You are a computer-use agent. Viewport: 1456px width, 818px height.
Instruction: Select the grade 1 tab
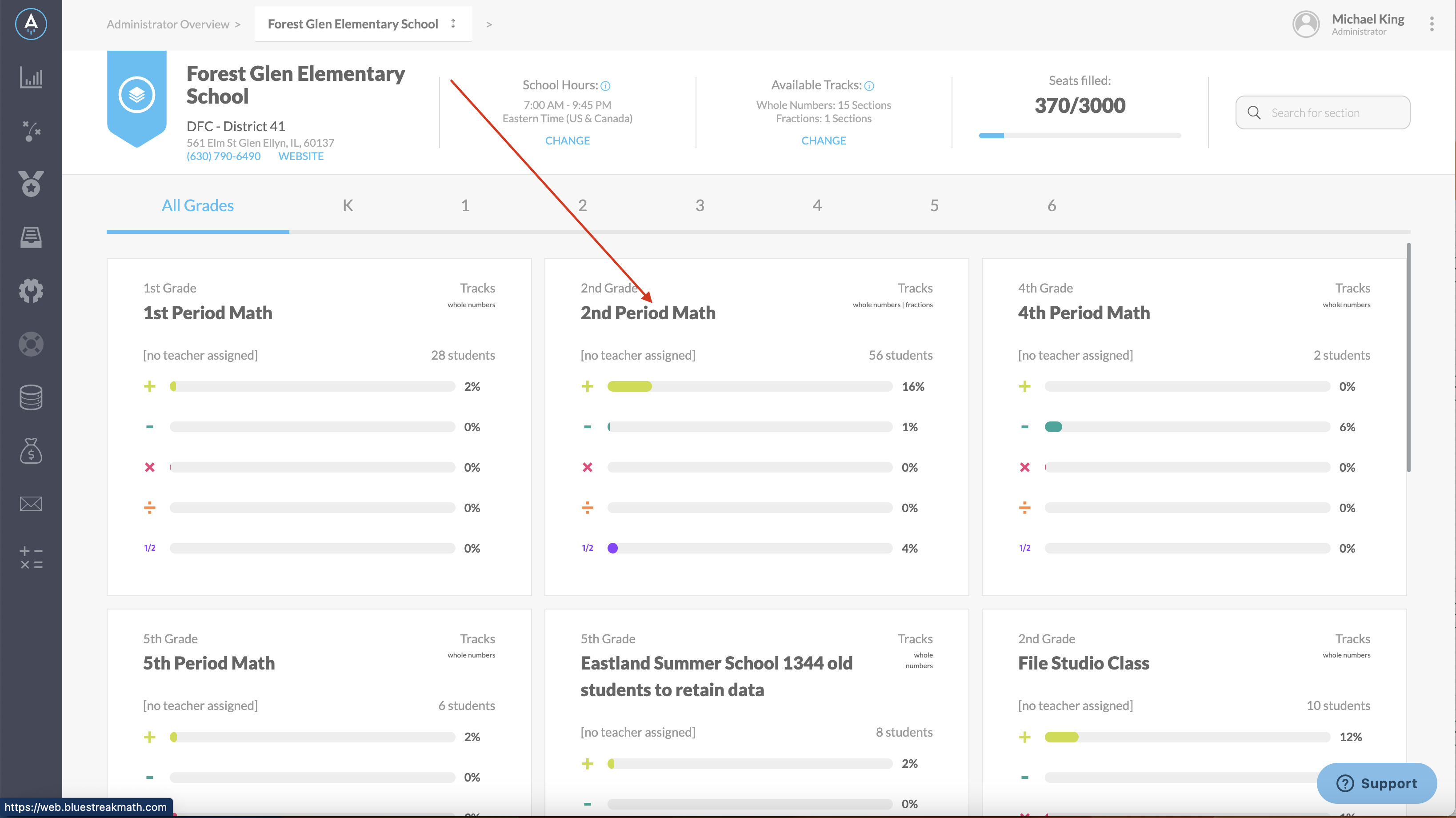coord(465,205)
